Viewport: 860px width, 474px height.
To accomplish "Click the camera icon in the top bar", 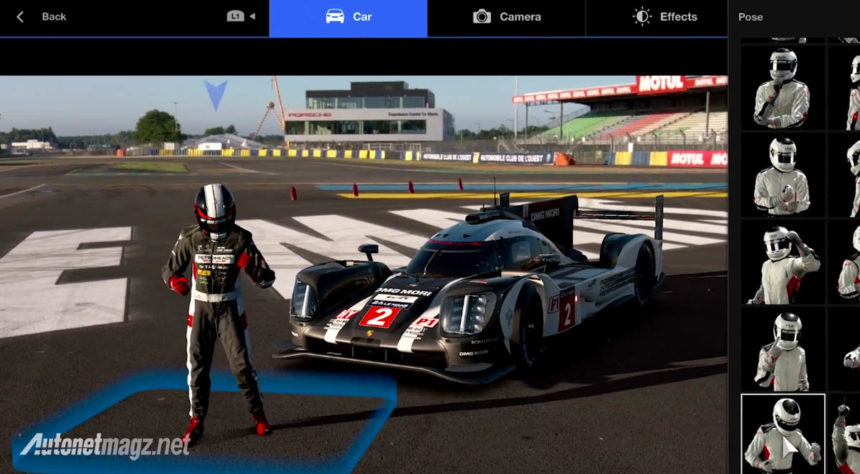I will pos(482,16).
